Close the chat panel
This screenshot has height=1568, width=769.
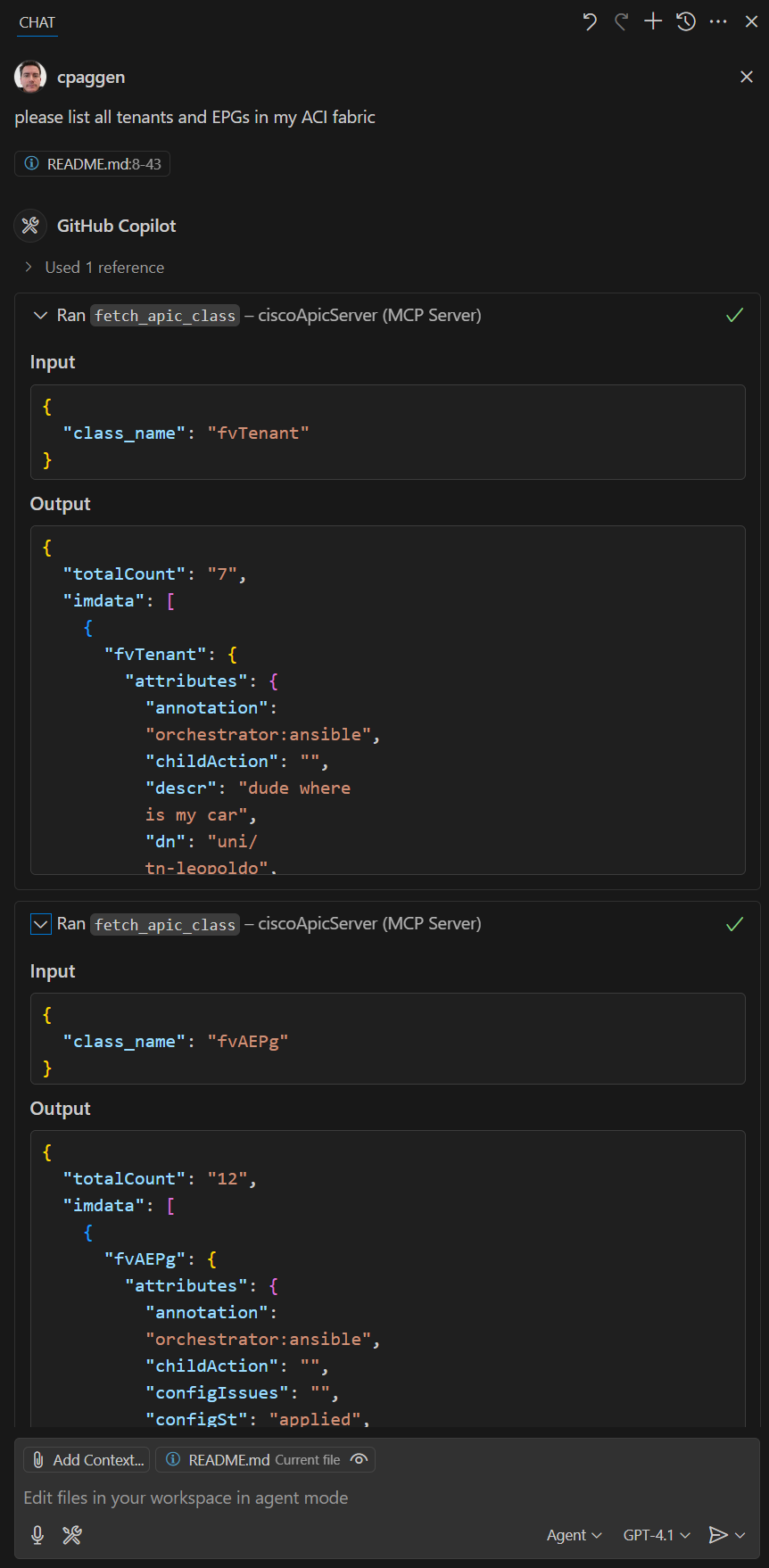coord(751,21)
